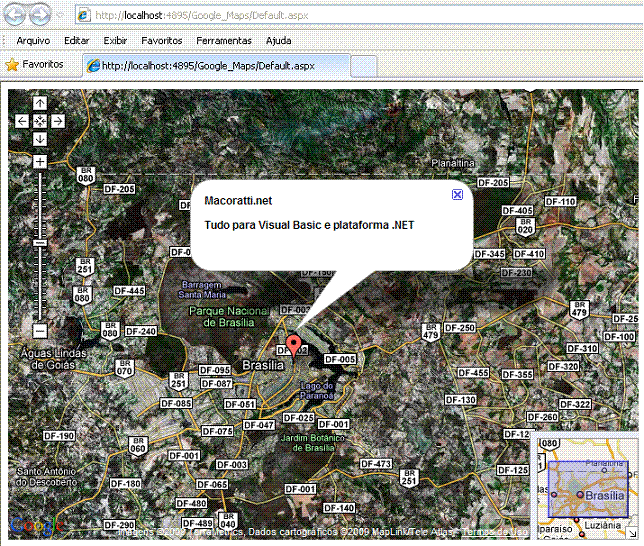Viewport: 644px width, 546px height.
Task: Click the Parque Nacional de Brasília label
Action: 228,317
